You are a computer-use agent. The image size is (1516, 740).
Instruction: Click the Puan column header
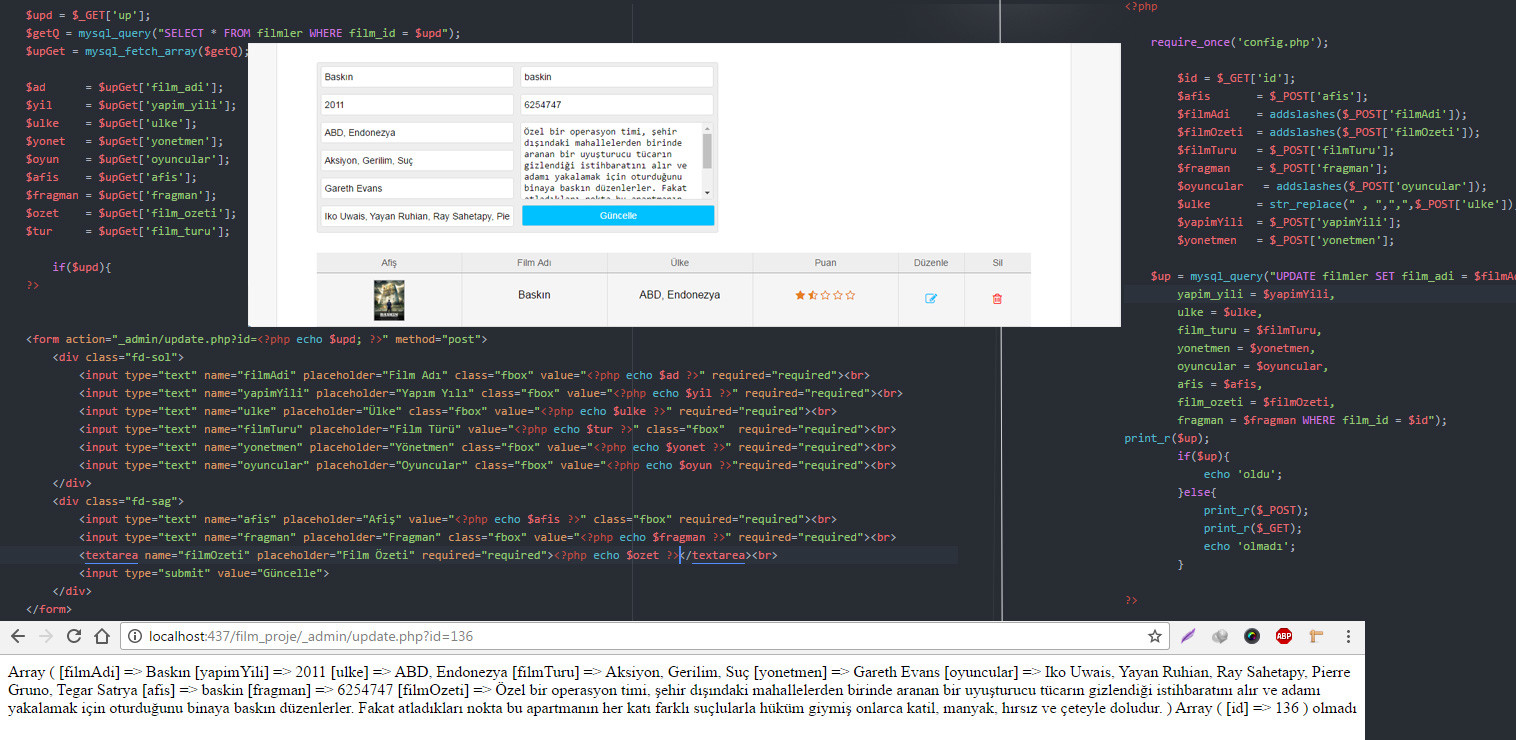click(826, 263)
